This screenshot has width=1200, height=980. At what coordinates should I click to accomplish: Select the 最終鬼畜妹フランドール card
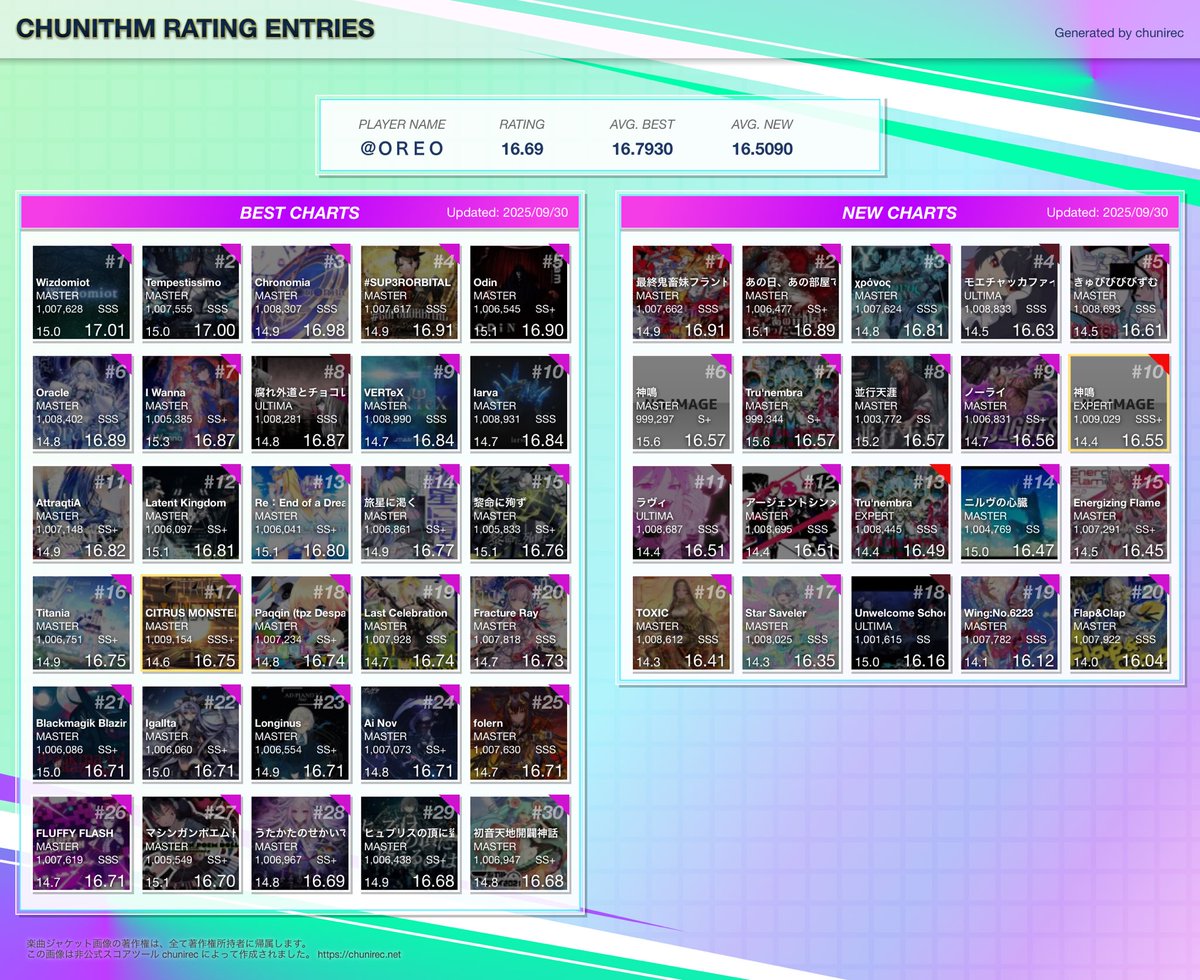682,292
